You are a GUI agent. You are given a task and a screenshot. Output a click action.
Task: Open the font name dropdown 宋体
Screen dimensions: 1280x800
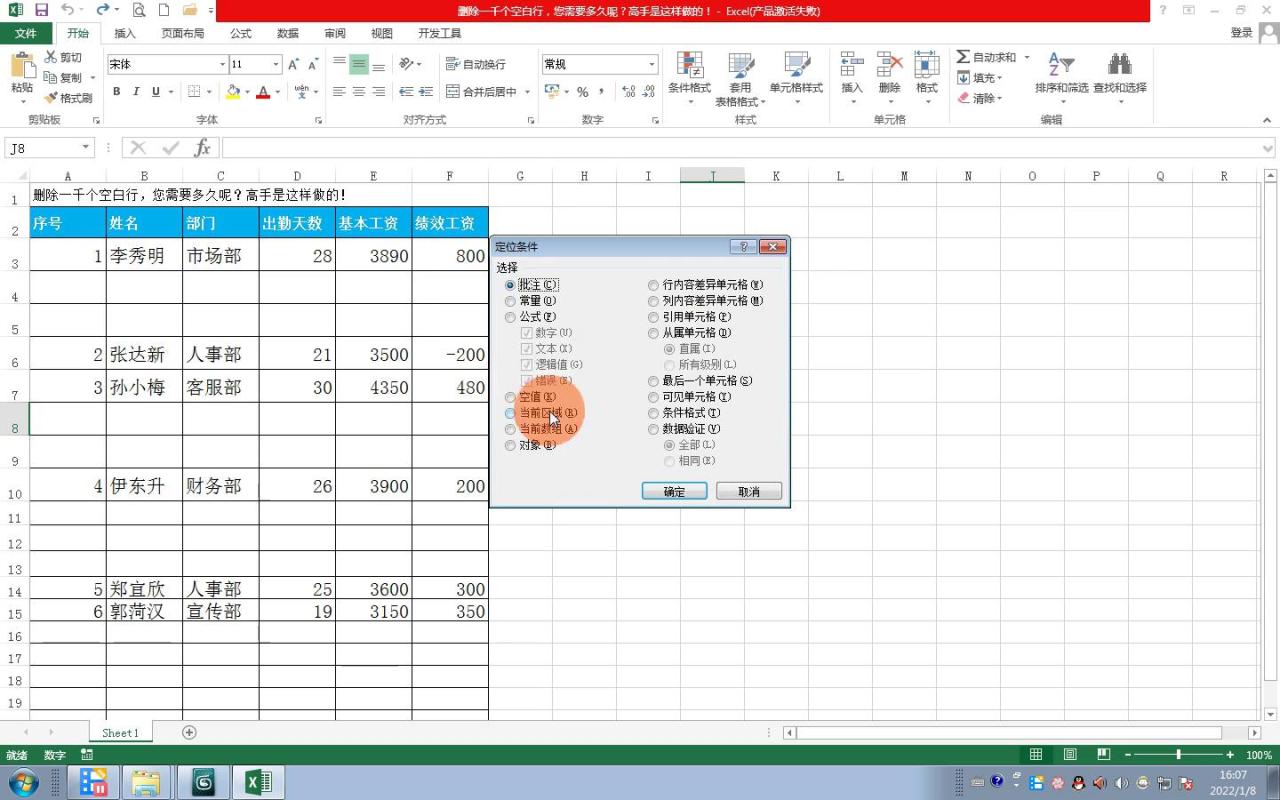coord(222,64)
